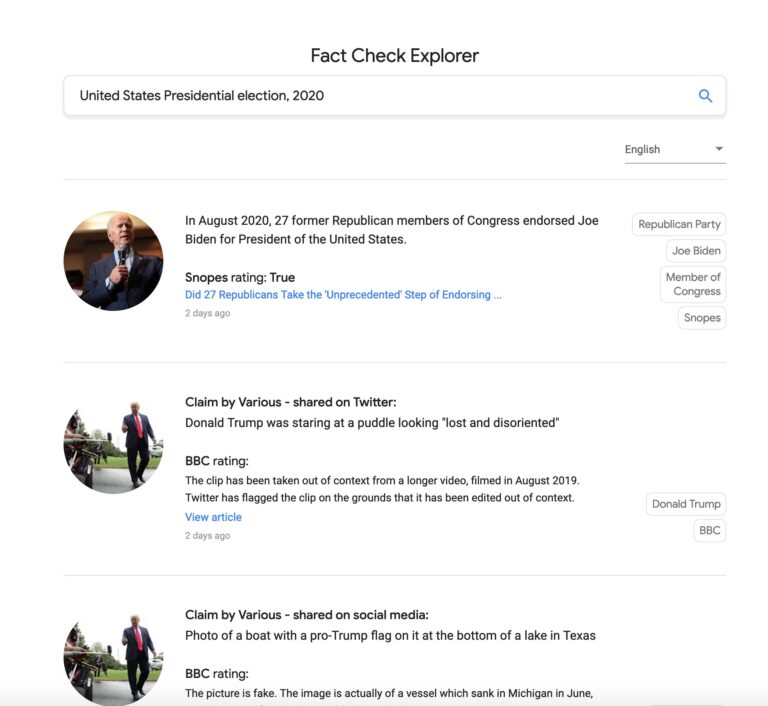Click the Member of Congress tag
The height and width of the screenshot is (706, 768).
(x=693, y=284)
